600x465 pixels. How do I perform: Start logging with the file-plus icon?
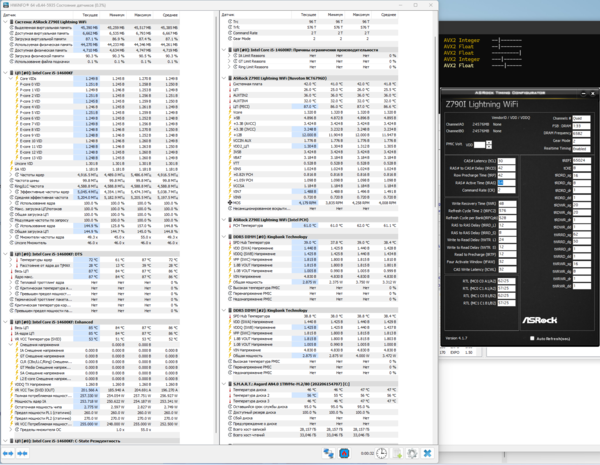pyautogui.click(x=397, y=454)
